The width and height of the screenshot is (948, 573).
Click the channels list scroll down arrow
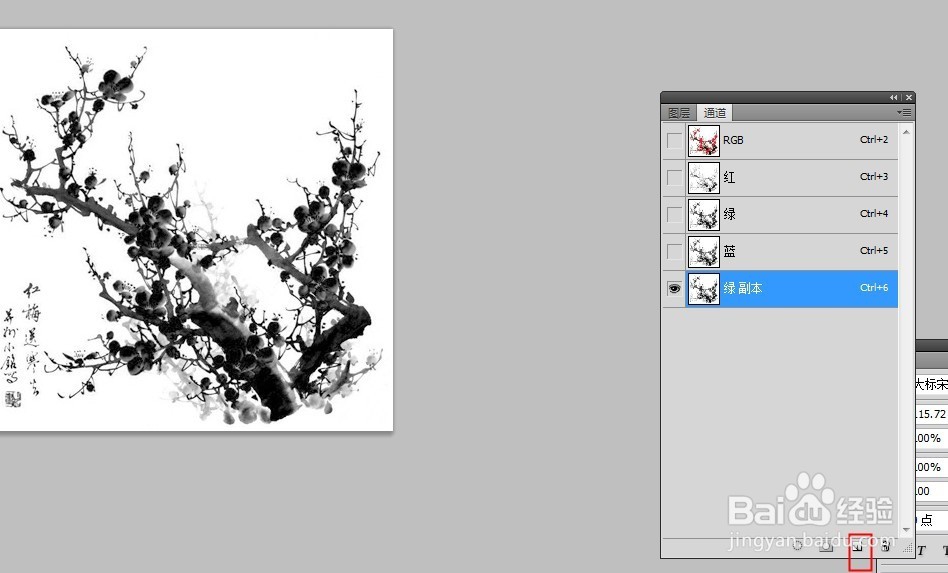pos(906,529)
